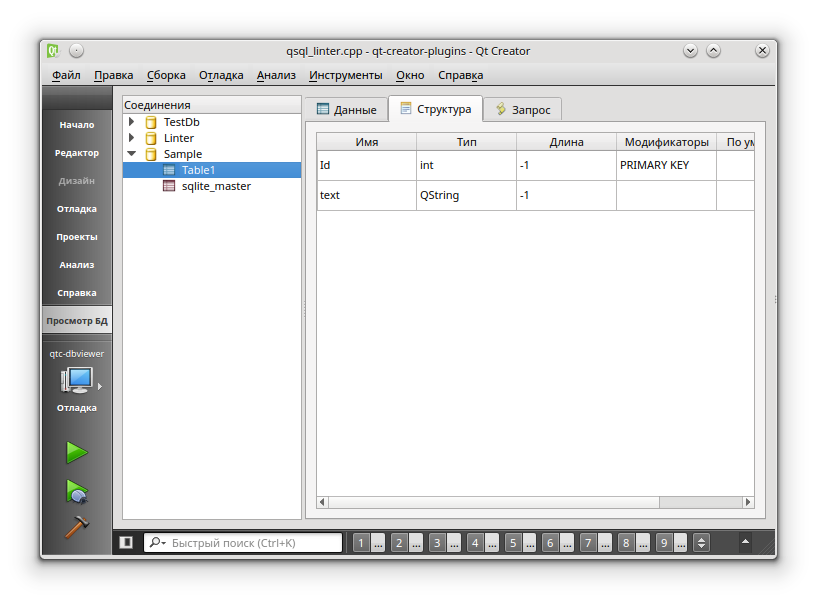The width and height of the screenshot is (817, 599).
Task: Open the Файл menu
Action: (x=66, y=75)
